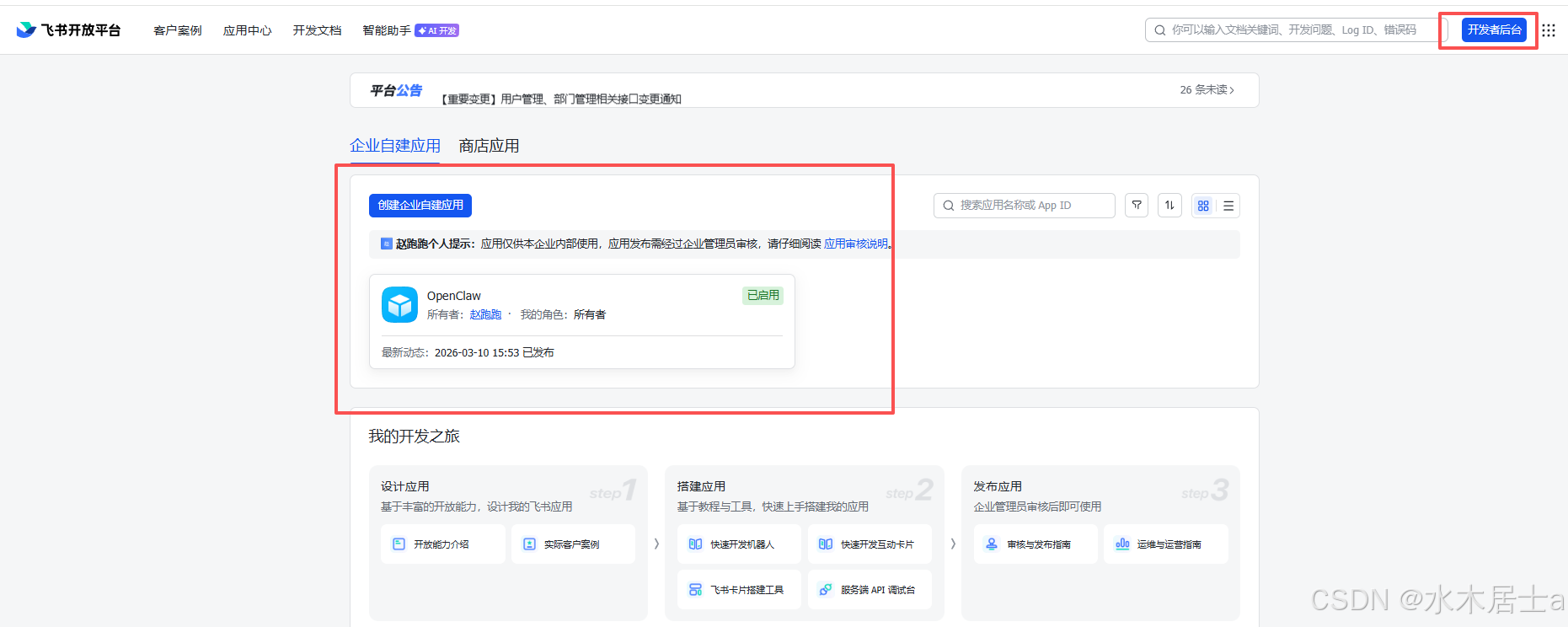This screenshot has height=627, width=1568.
Task: Click the search magnifier in top bar
Action: [1160, 30]
